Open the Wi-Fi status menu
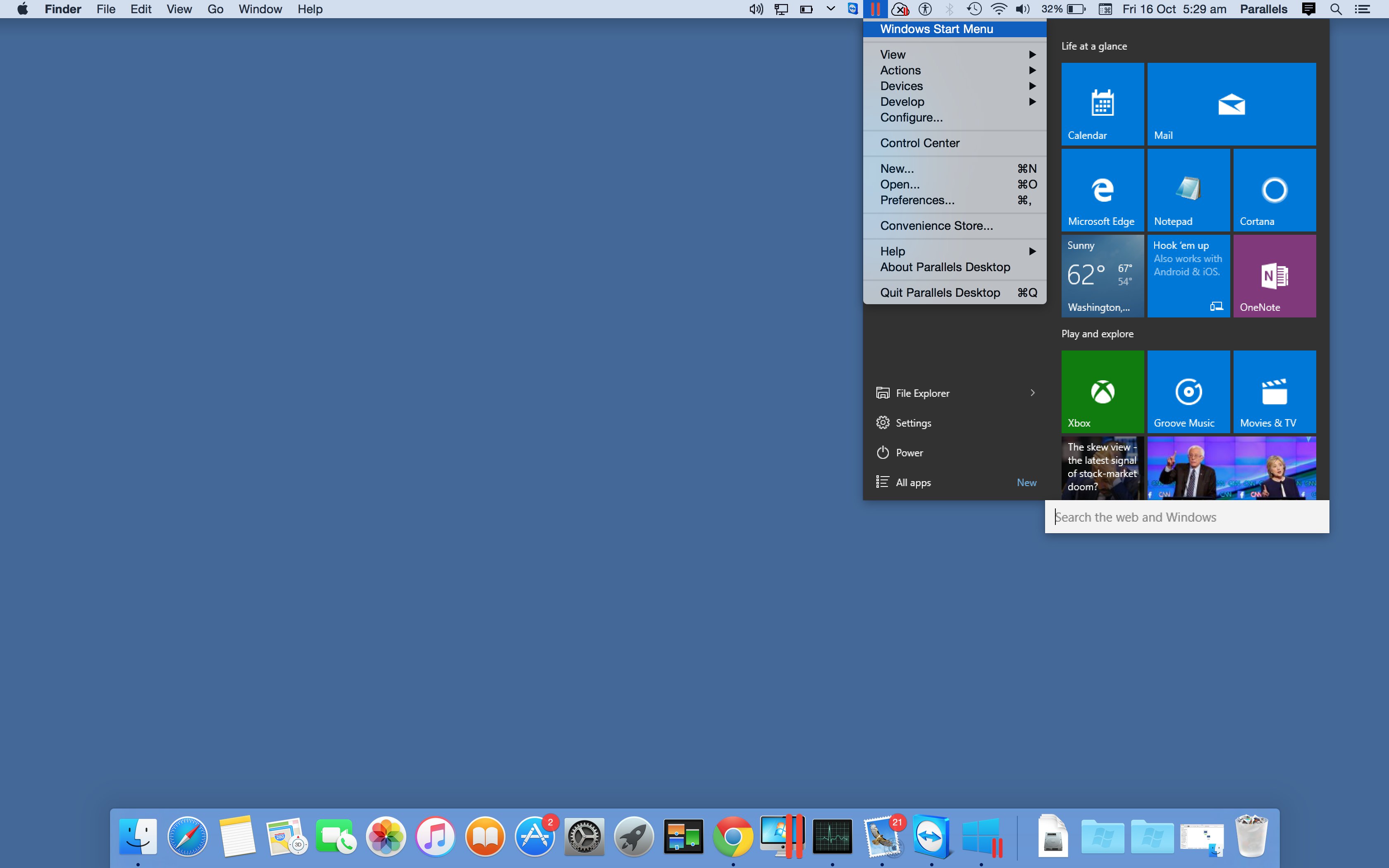 [999, 9]
